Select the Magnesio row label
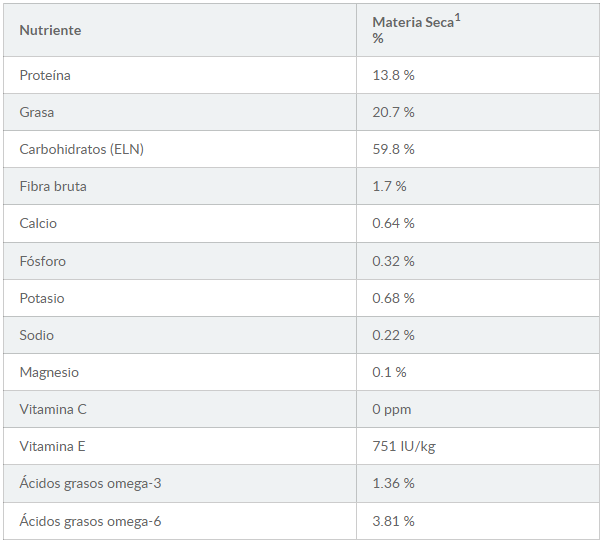Image resolution: width=603 pixels, height=543 pixels. (49, 373)
